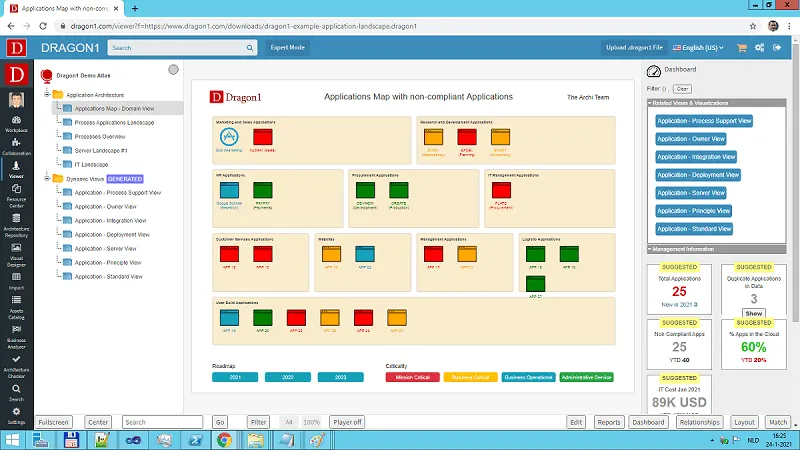Click Application - Integration View dashboard button
Viewport: 800px width, 450px height.
click(x=696, y=157)
